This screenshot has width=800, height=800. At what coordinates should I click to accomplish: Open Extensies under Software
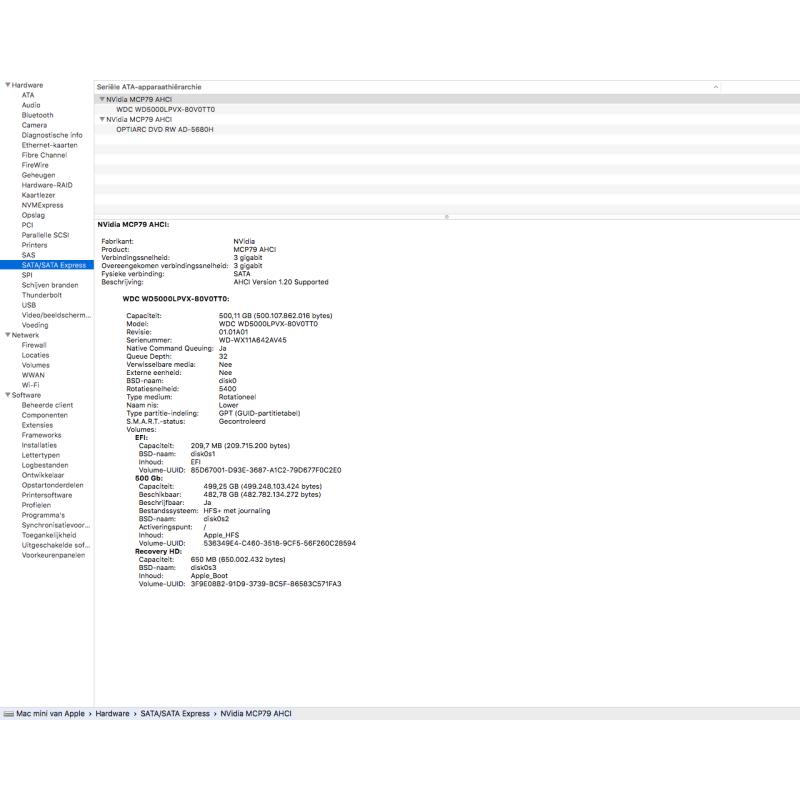pyautogui.click(x=37, y=425)
